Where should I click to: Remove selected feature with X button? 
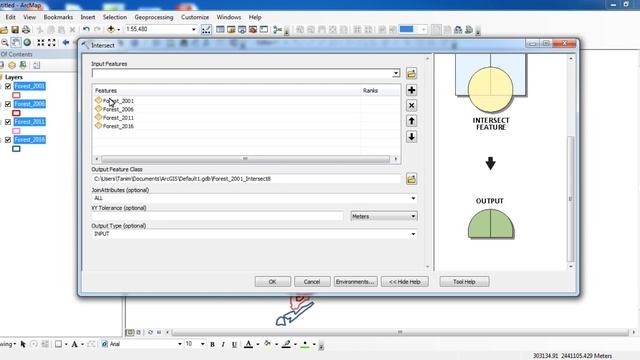point(411,106)
